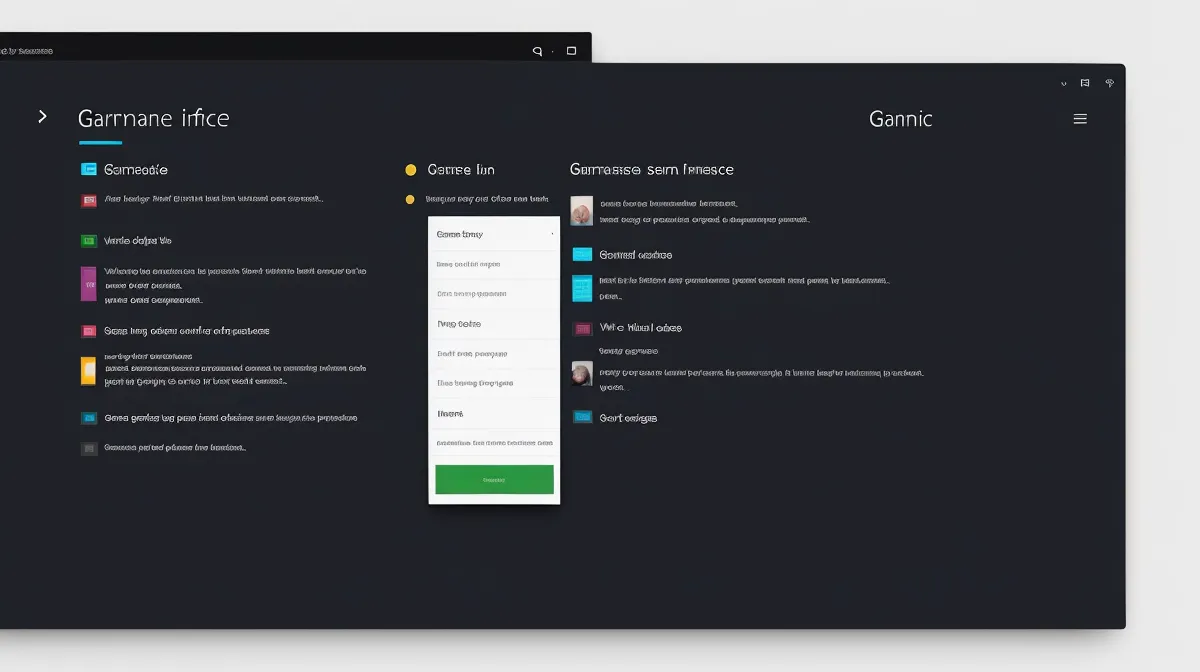Click the cyan icon beside the Garneatie heading
This screenshot has width=1200, height=672.
tap(88, 170)
